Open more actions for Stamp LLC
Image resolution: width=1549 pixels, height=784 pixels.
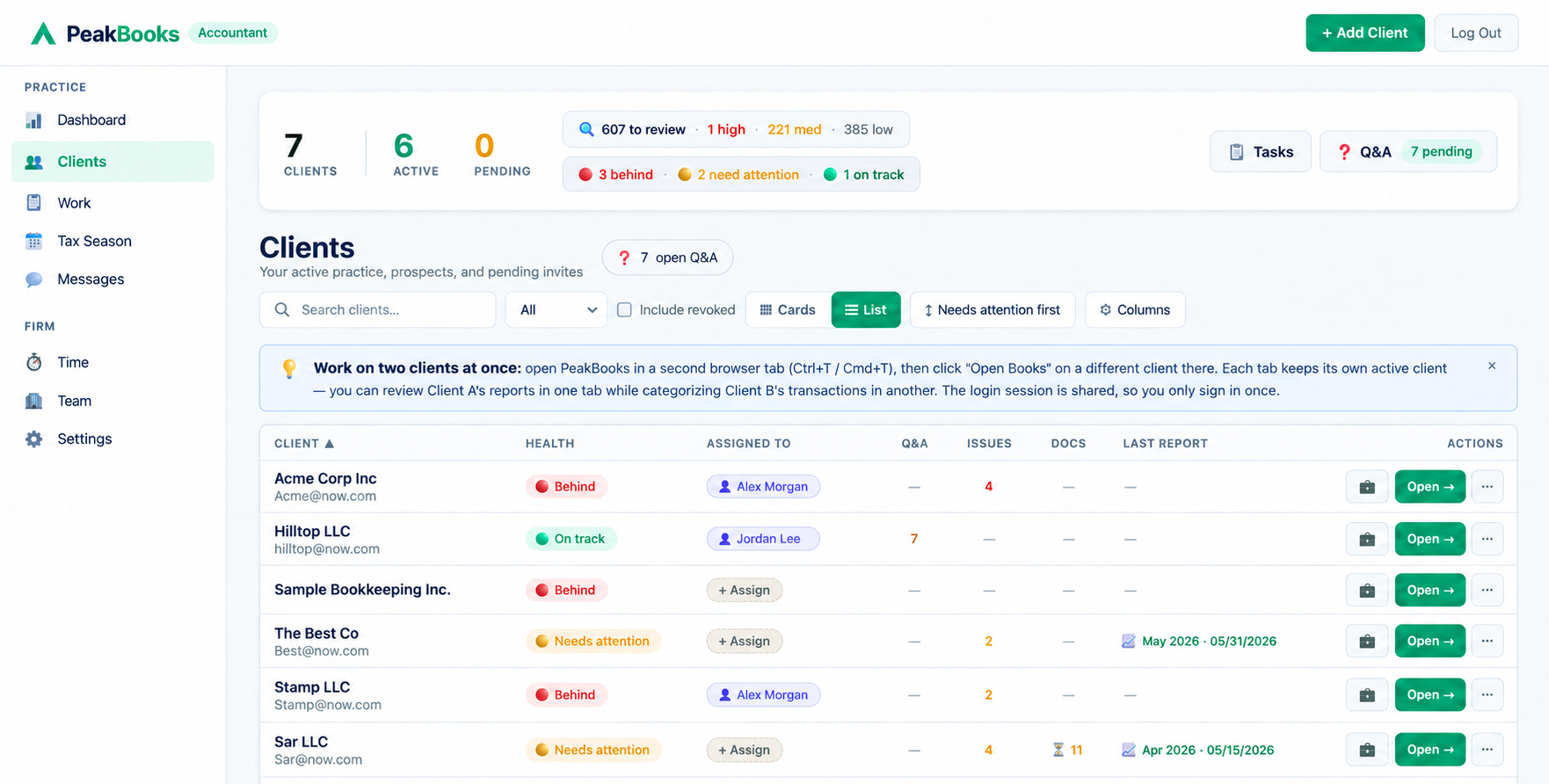pos(1487,695)
